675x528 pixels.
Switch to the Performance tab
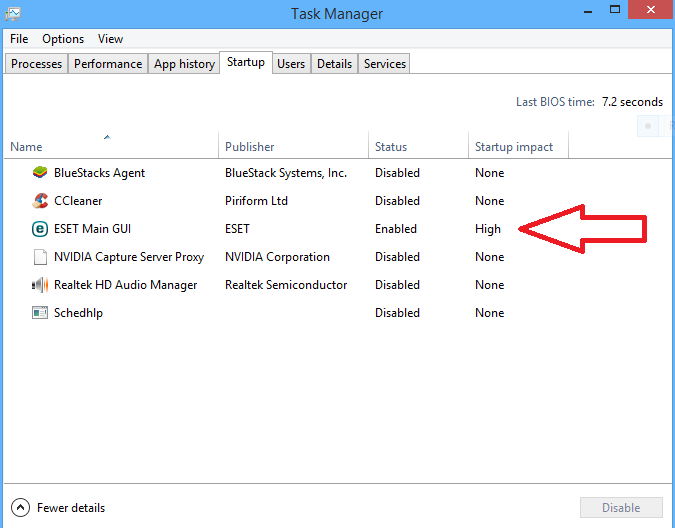tap(108, 64)
